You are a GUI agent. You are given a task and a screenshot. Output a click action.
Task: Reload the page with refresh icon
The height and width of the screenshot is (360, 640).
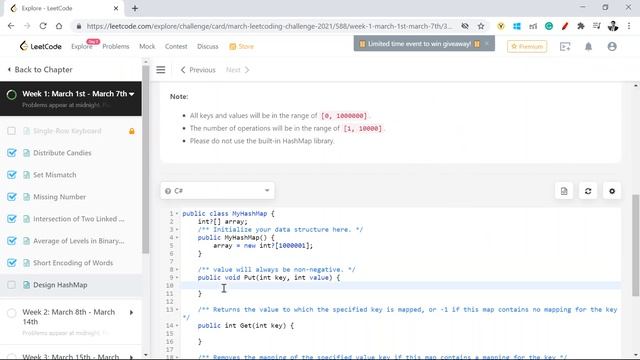coord(43,26)
